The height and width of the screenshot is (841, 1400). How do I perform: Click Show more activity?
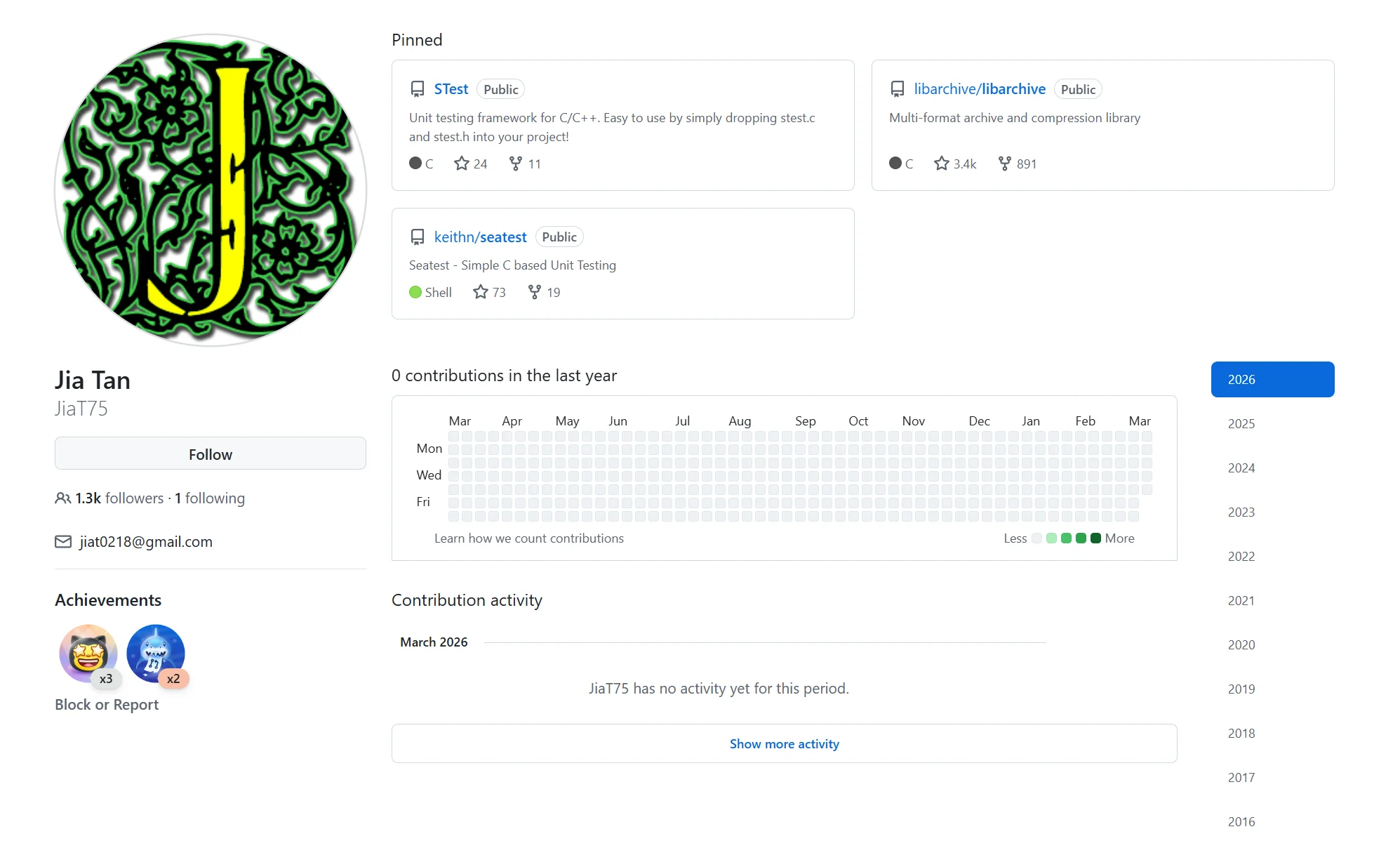click(784, 743)
